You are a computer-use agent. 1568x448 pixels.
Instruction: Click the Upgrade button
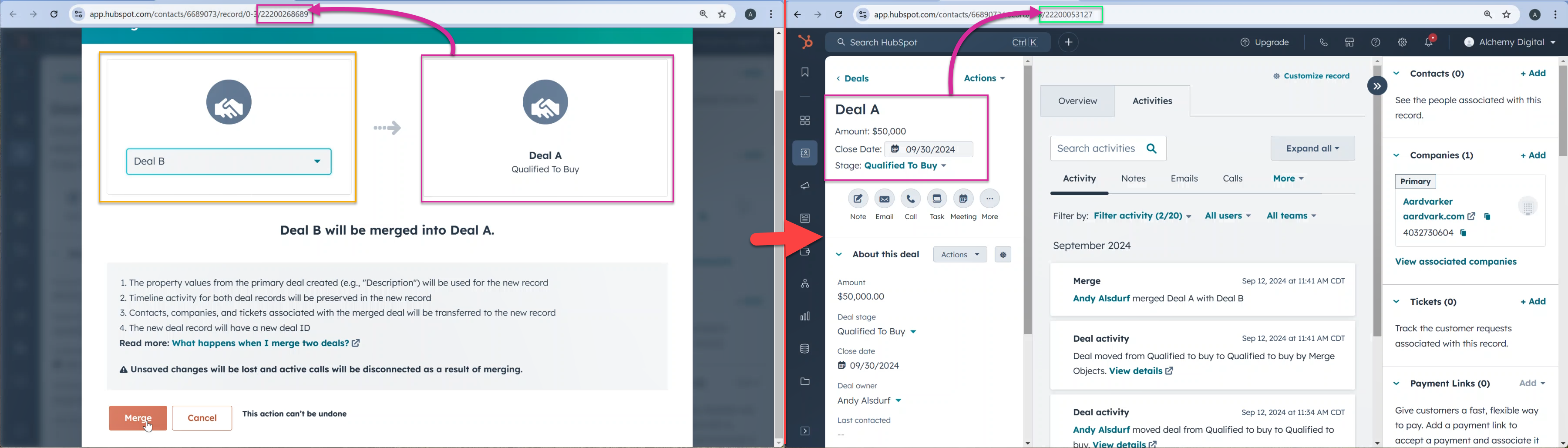[1265, 43]
